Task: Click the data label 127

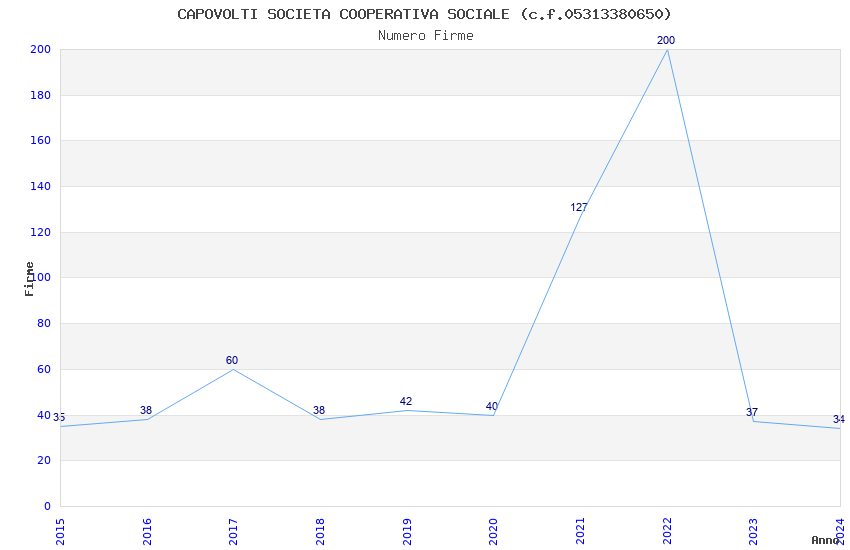Action: pyautogui.click(x=579, y=207)
